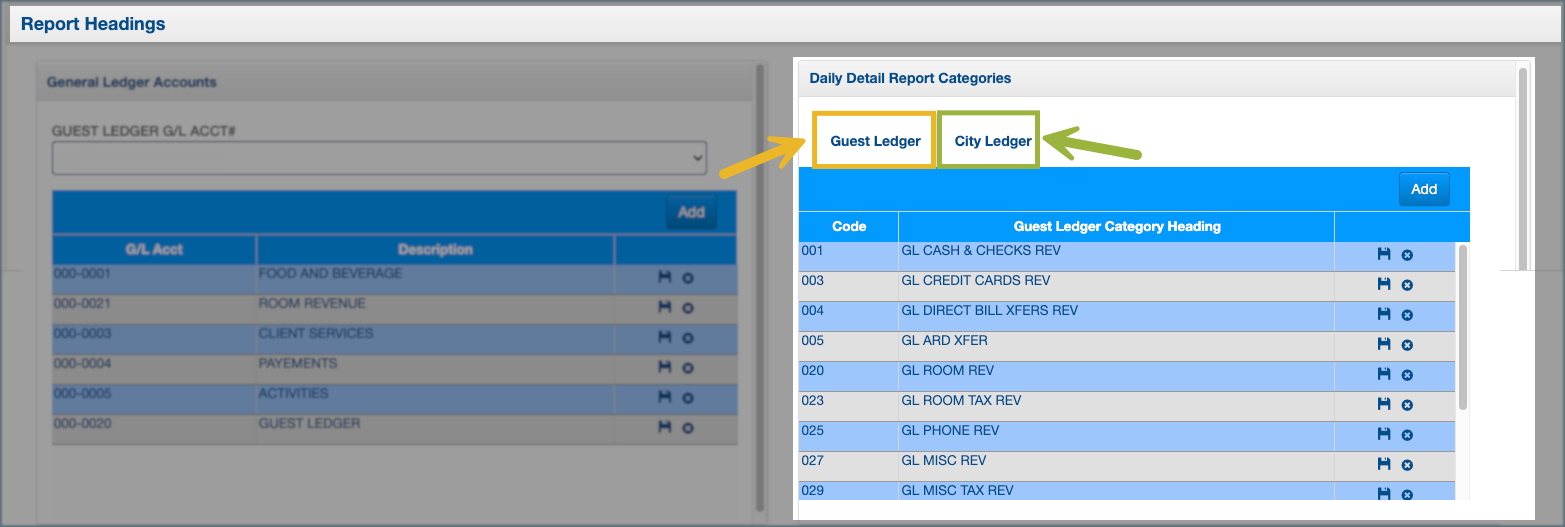The width and height of the screenshot is (1565, 527).
Task: Save the GL ROOM REV row
Action: (x=1384, y=375)
